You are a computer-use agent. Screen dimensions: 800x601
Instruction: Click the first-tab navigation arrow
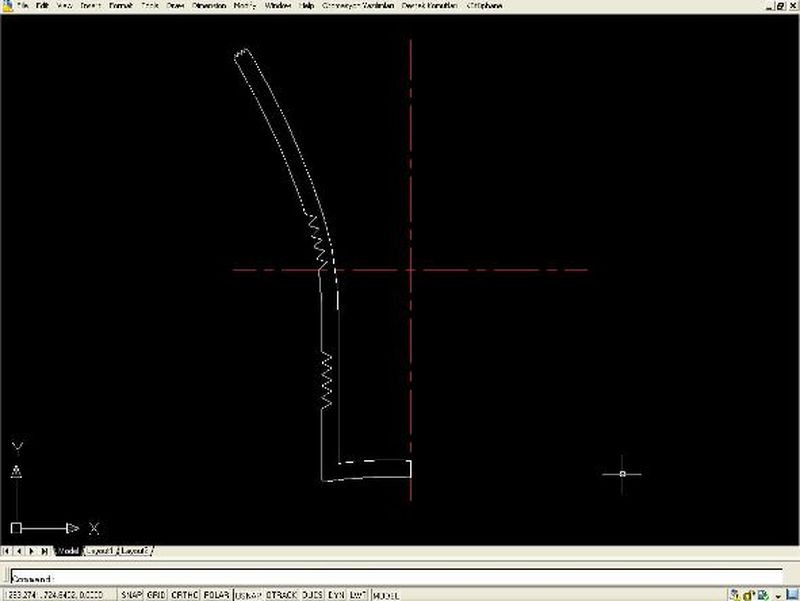point(8,551)
